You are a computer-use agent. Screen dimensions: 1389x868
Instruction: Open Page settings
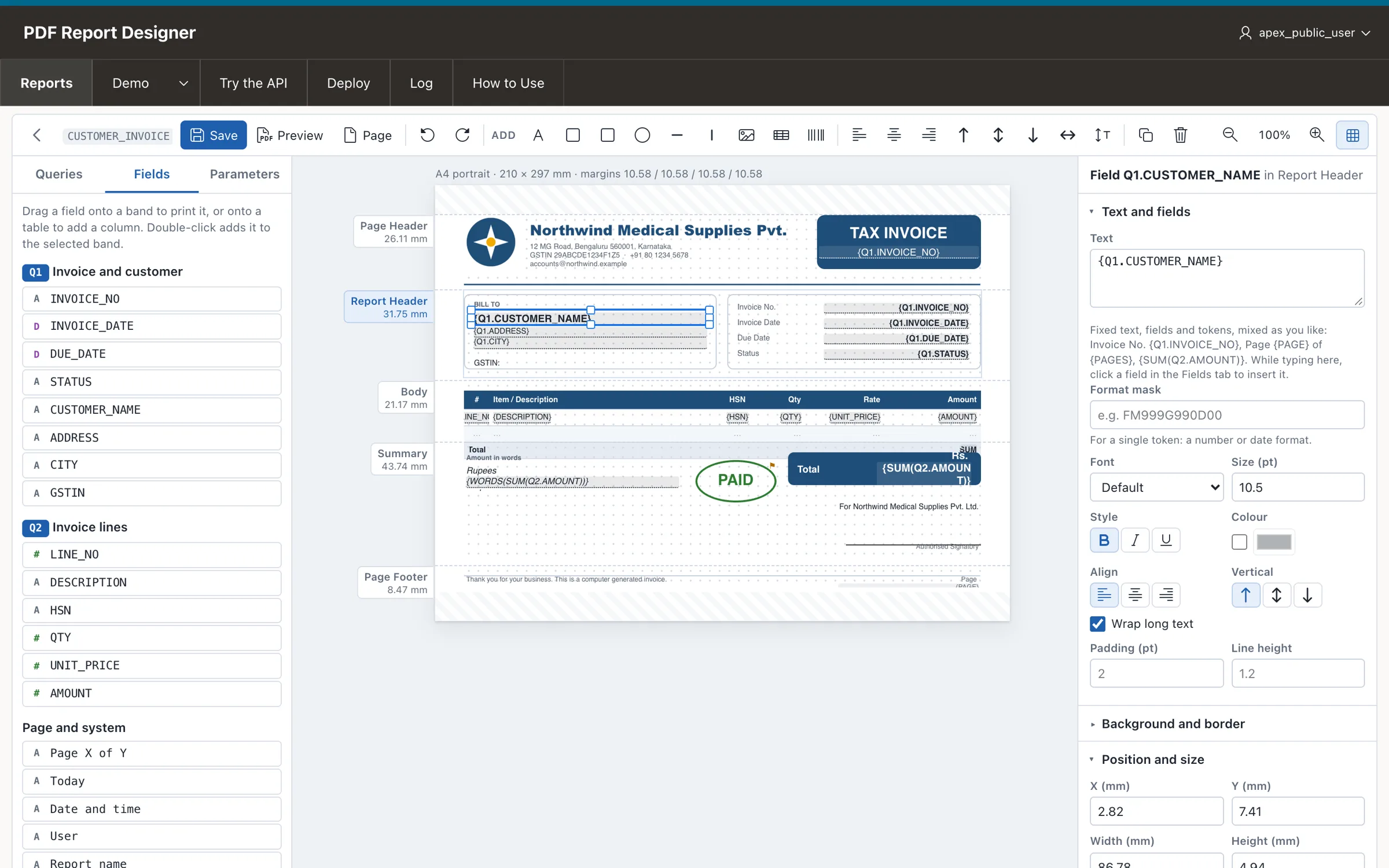pos(368,135)
